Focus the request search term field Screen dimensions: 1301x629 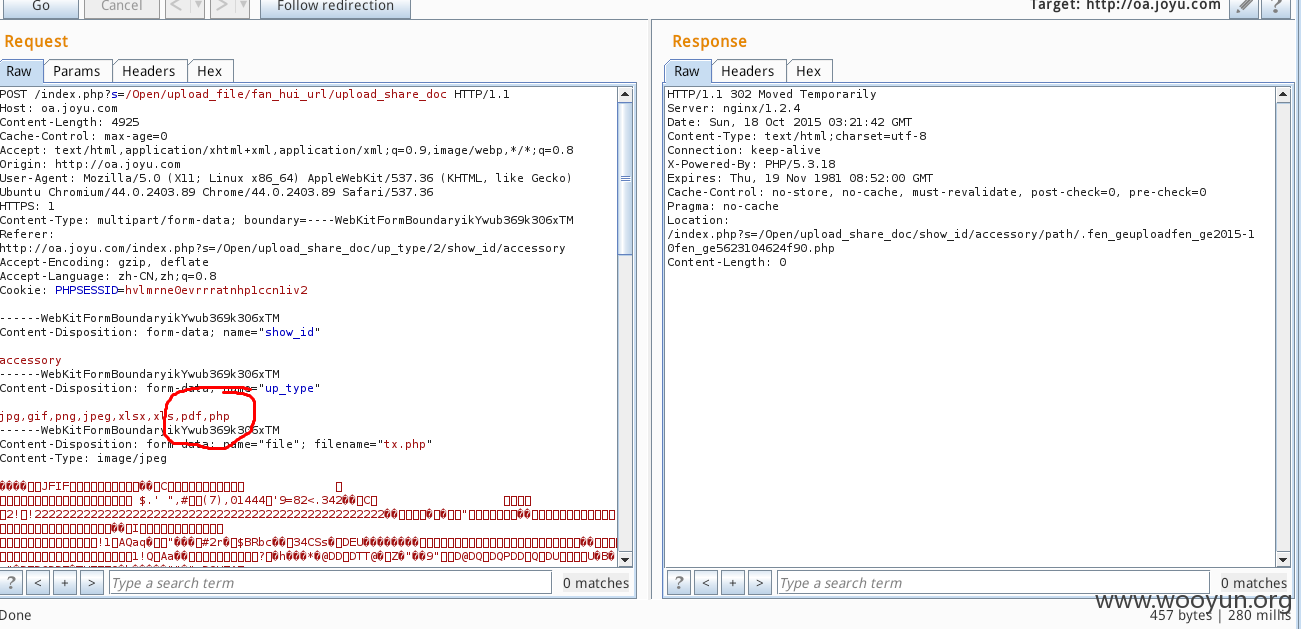330,582
